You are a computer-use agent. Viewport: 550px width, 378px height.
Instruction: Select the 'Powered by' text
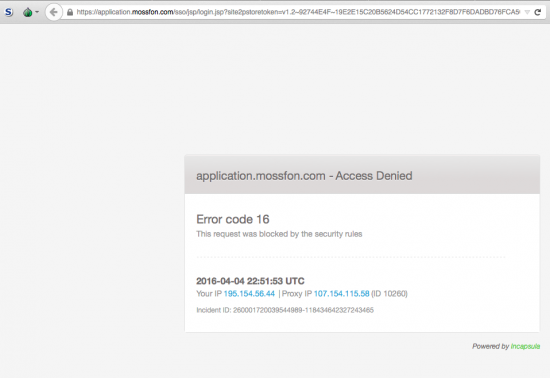pyautogui.click(x=490, y=346)
